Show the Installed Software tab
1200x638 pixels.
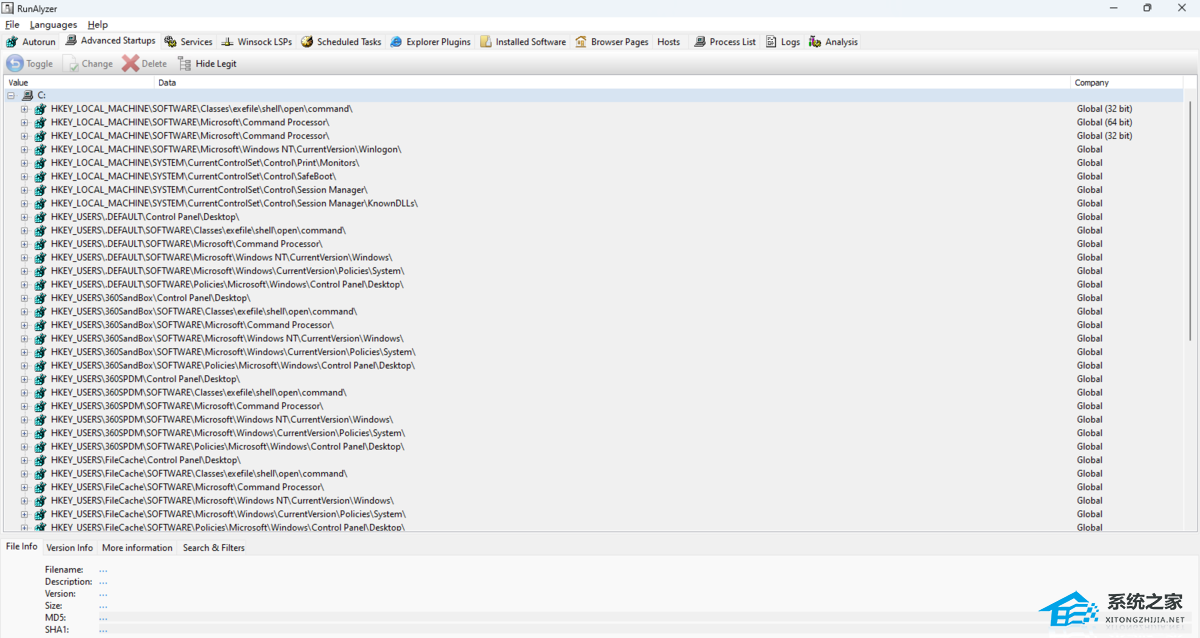tap(523, 42)
